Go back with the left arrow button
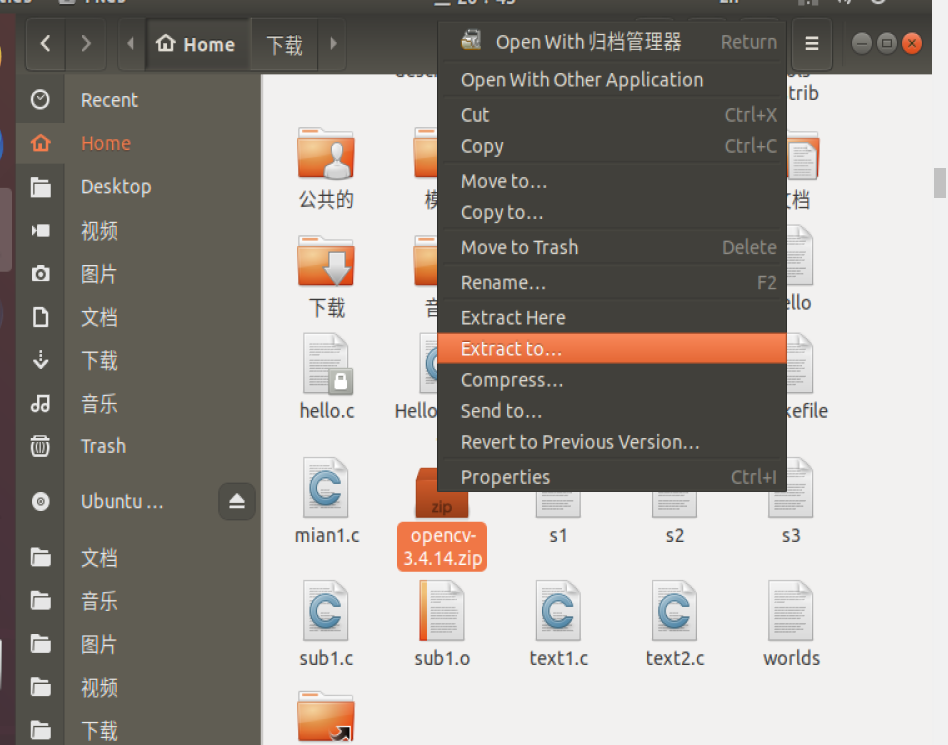 (x=45, y=44)
